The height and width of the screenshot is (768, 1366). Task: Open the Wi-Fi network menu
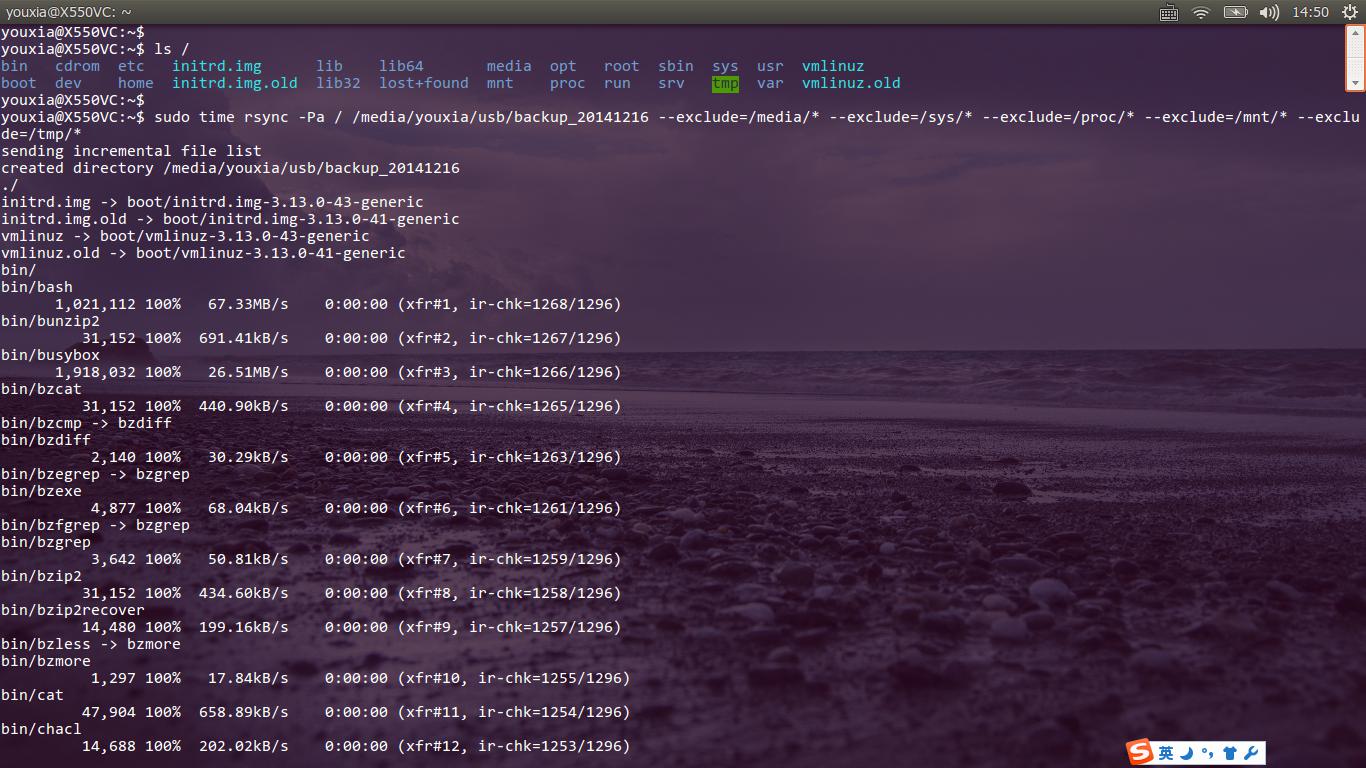tap(1201, 12)
